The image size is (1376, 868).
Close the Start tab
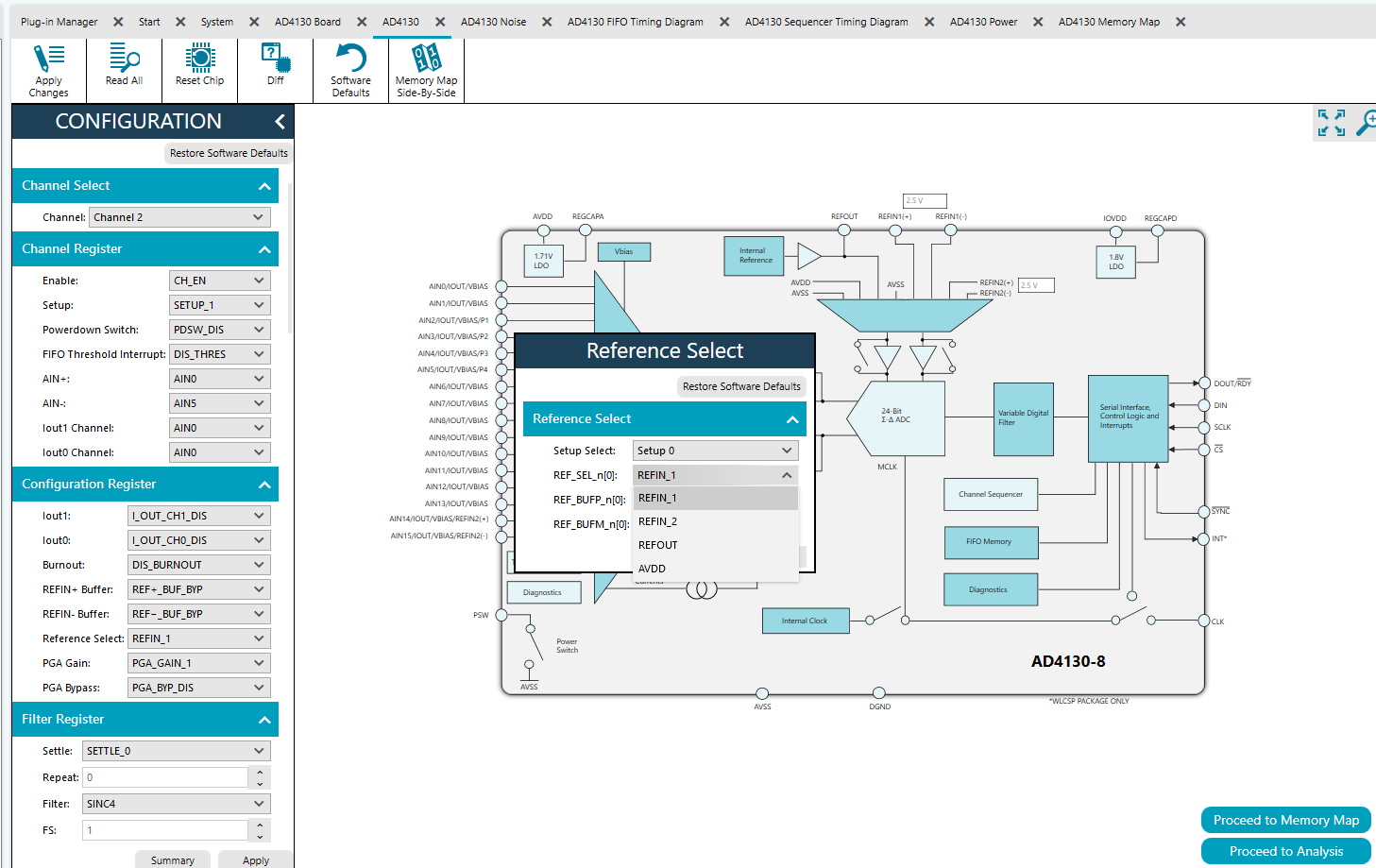coord(180,22)
